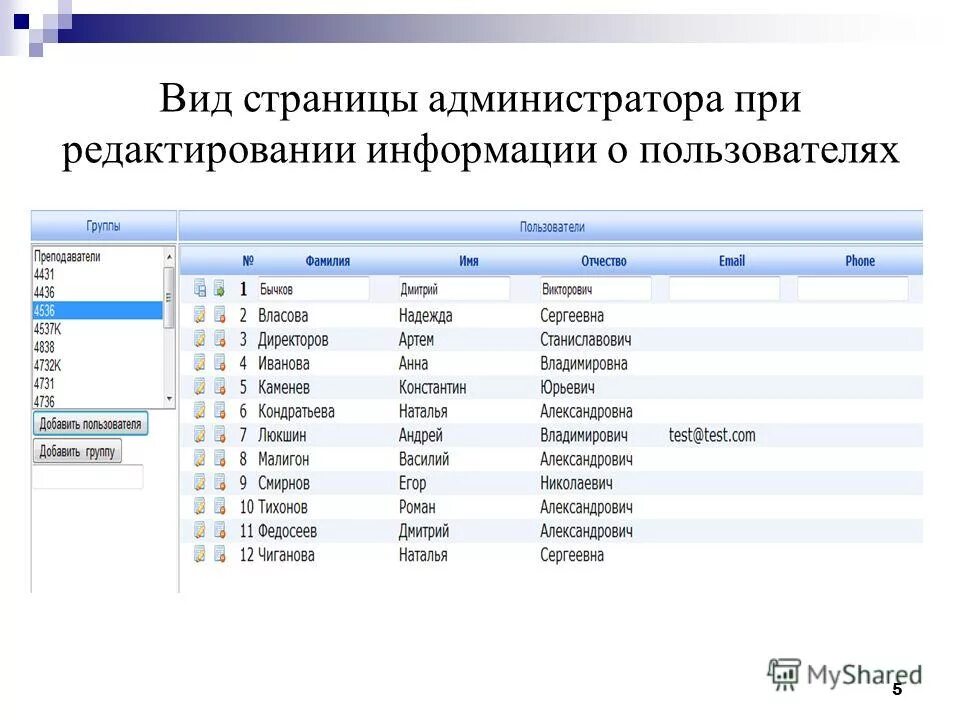The image size is (960, 720).
Task: Click the group list's down scroll arrow
Action: 168,398
